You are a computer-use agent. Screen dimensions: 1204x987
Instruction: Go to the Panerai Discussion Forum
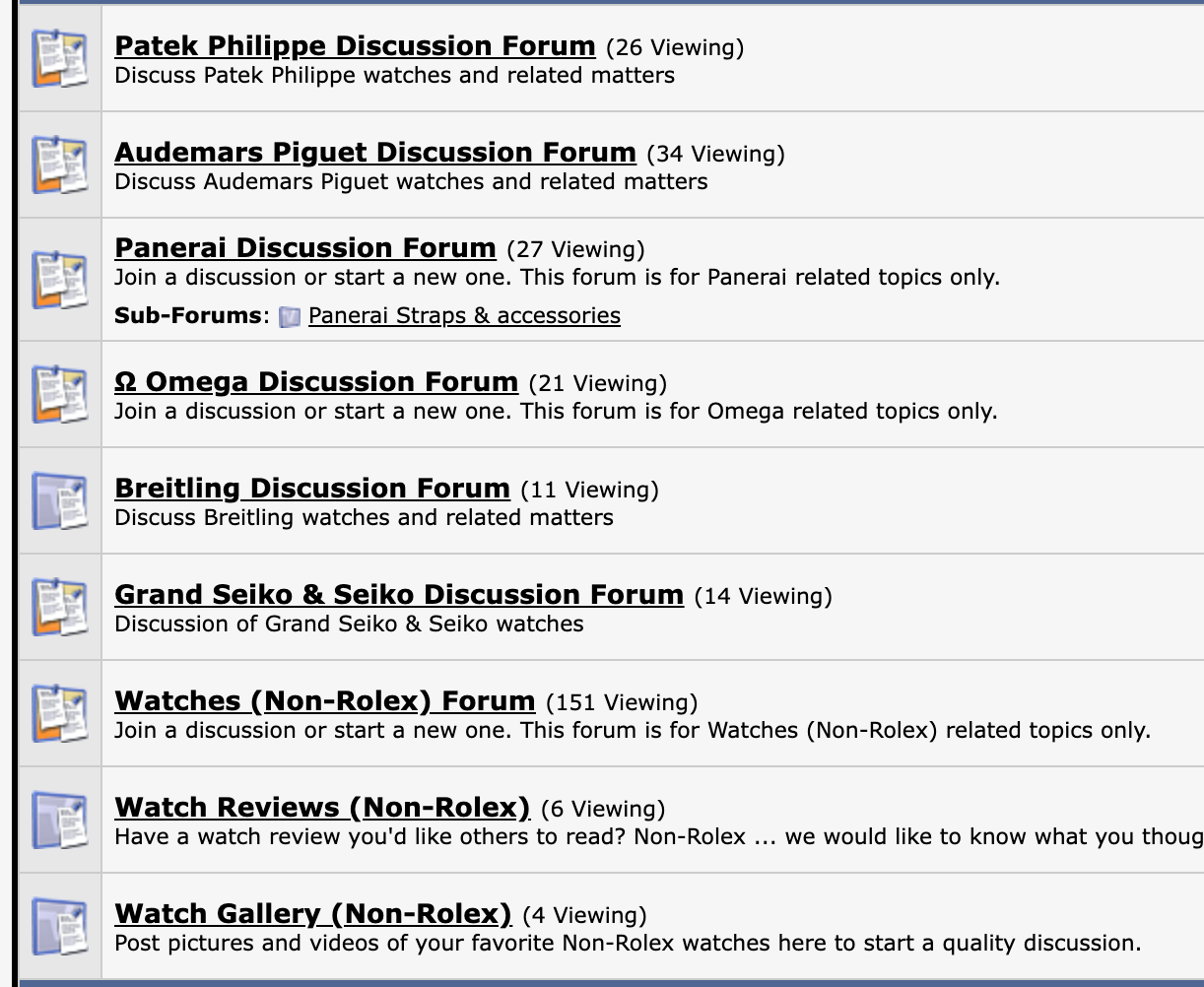click(x=305, y=248)
